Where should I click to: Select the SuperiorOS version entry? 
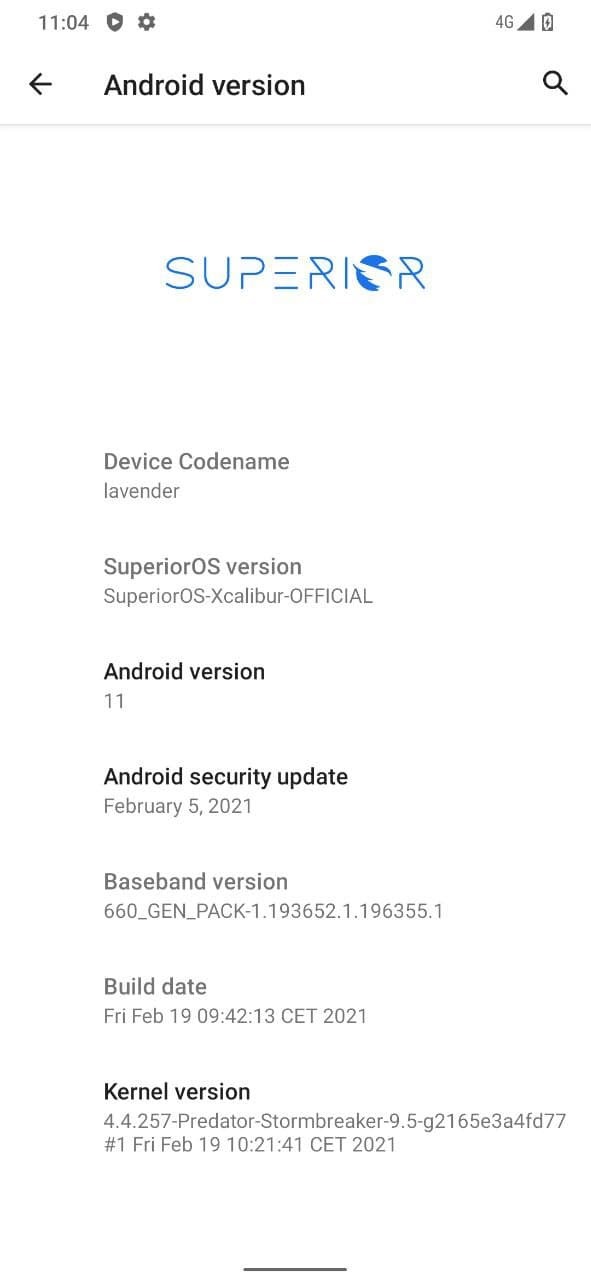295,580
